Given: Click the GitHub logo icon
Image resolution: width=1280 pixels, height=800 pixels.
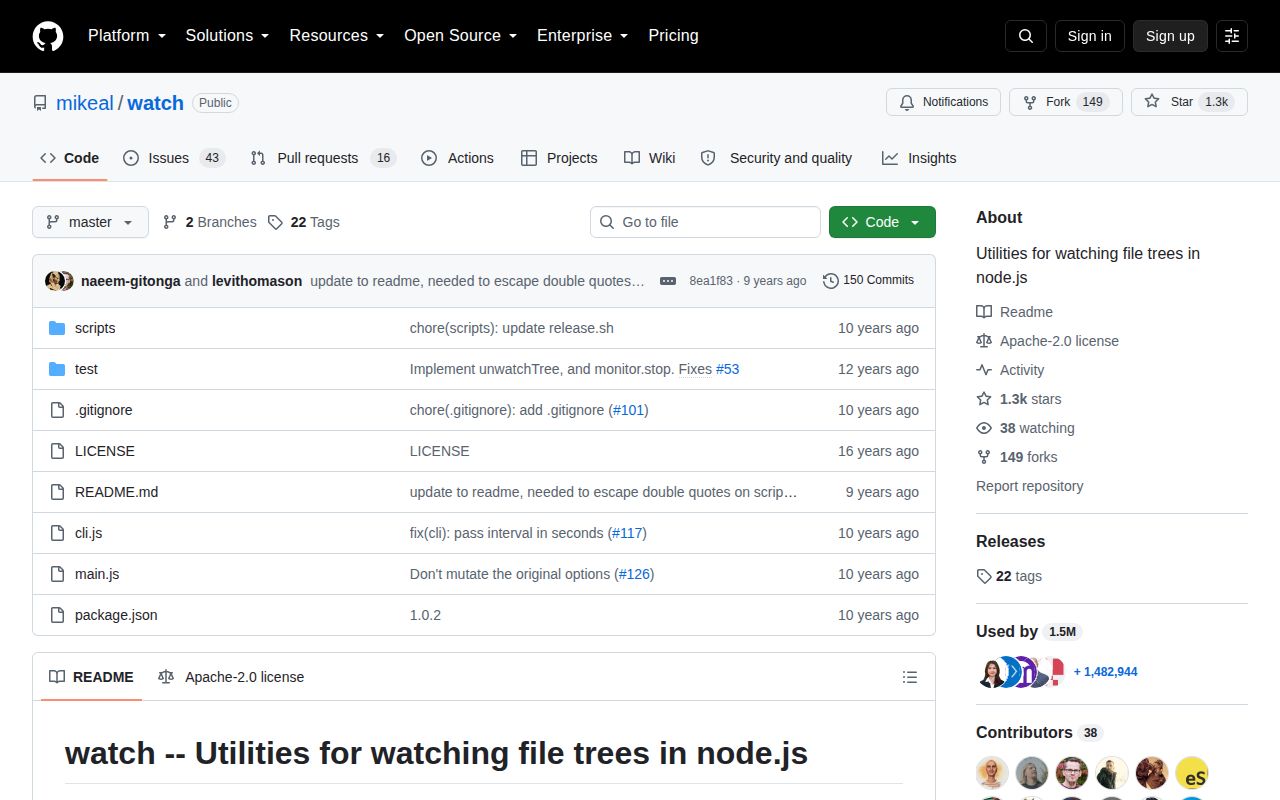Looking at the screenshot, I should click(x=48, y=36).
